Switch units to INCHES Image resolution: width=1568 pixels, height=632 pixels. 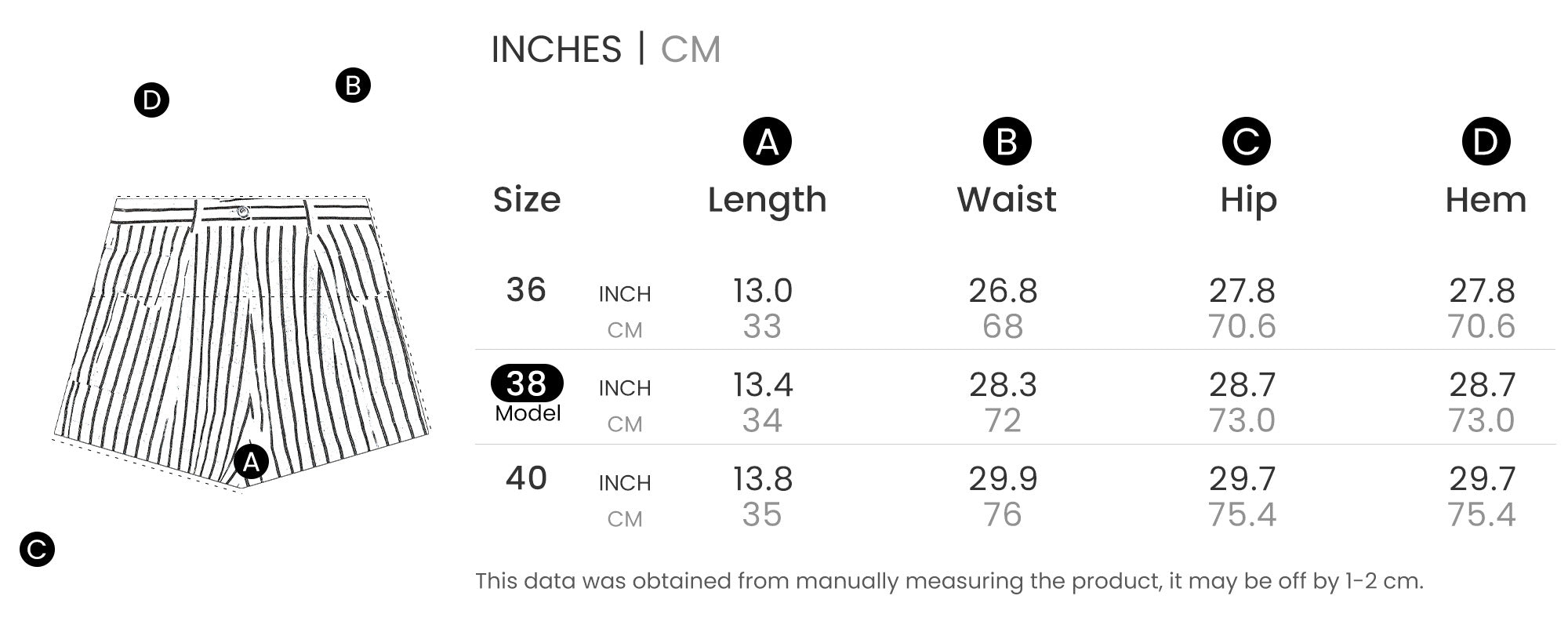[x=556, y=49]
